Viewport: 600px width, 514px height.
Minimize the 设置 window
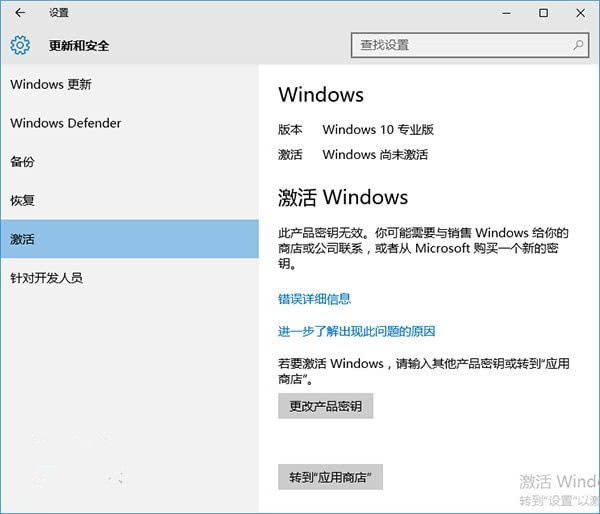click(507, 13)
